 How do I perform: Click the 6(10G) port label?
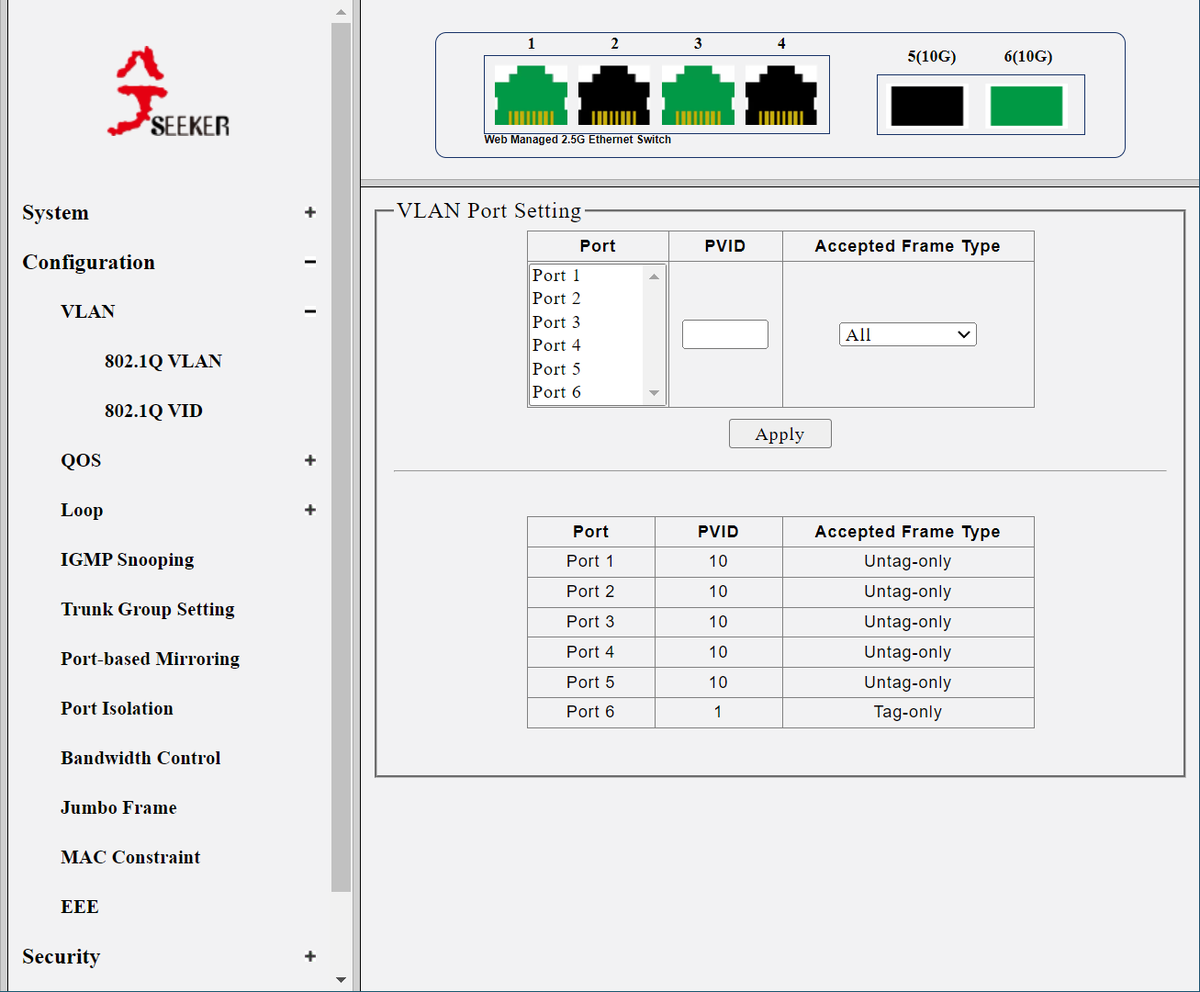1028,57
